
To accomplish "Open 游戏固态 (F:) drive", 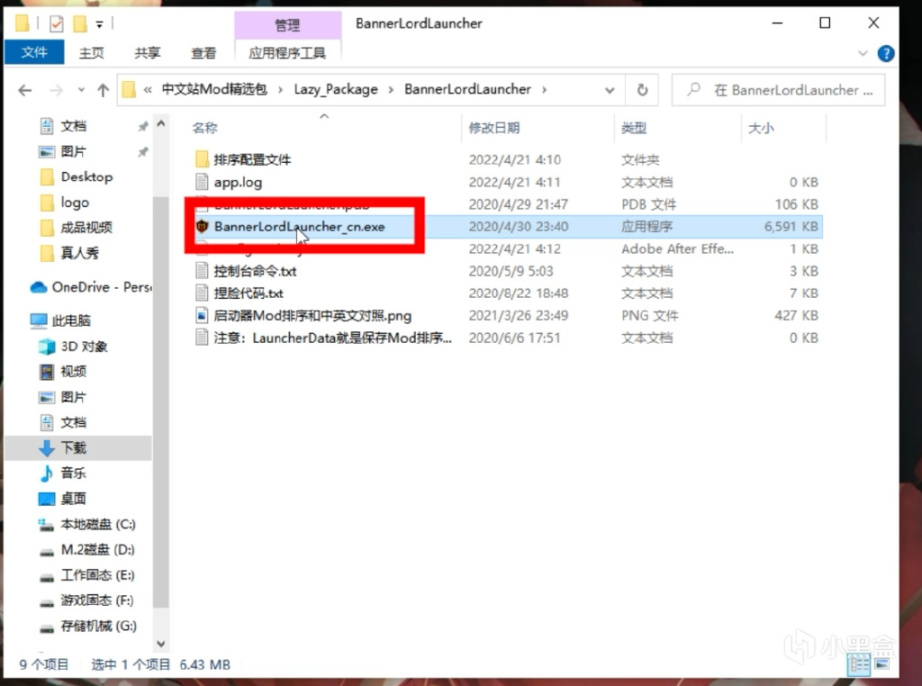I will [97, 600].
